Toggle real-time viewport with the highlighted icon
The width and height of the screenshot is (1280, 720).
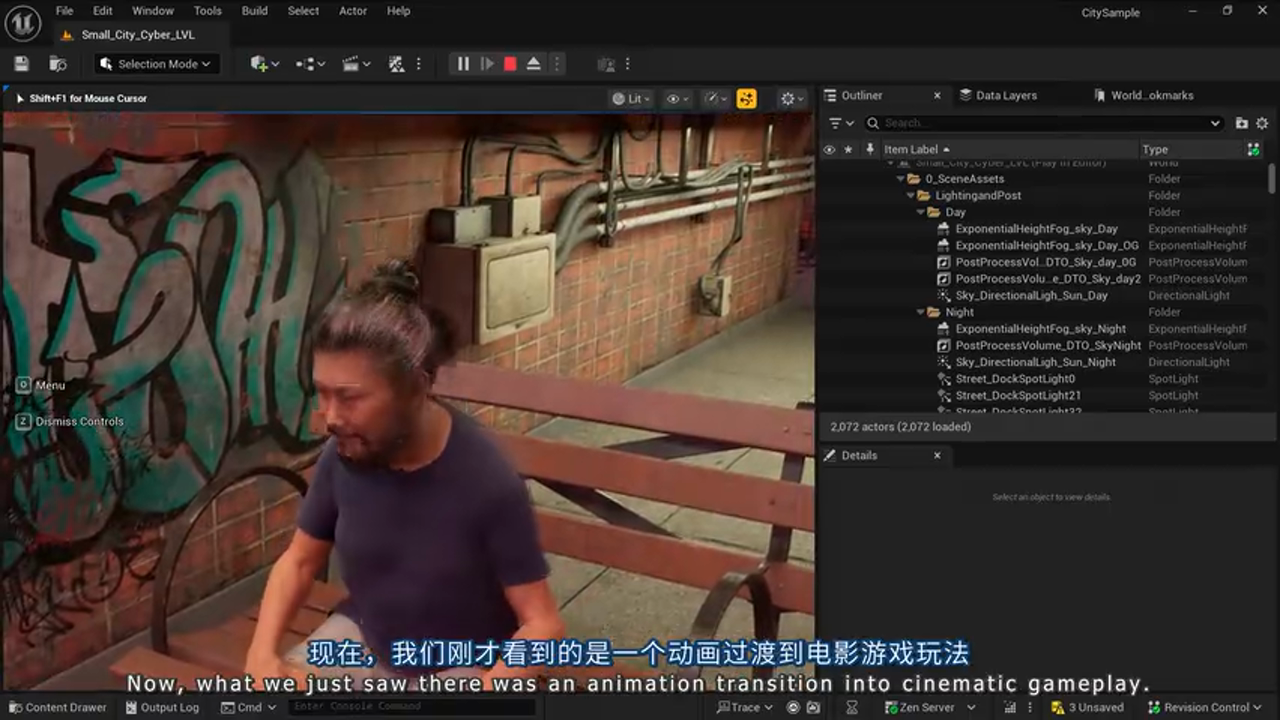[747, 98]
